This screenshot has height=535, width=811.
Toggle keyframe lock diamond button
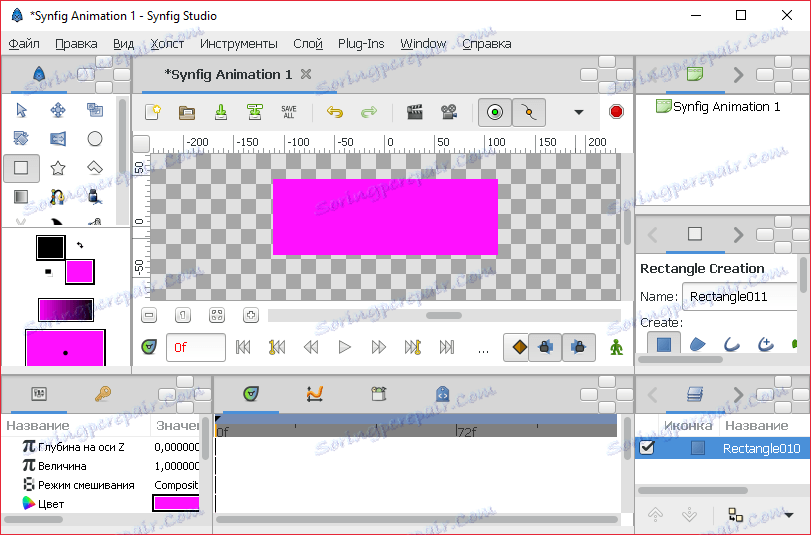519,347
